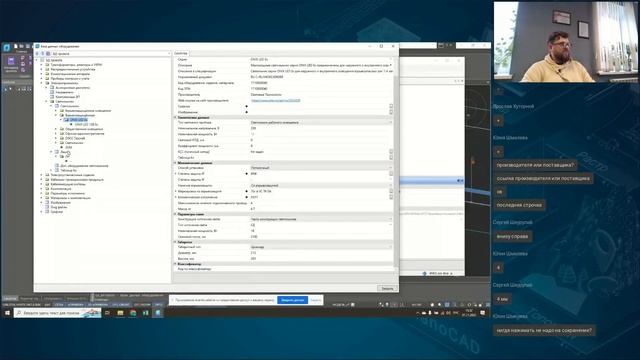Collapse the Технические данные section
This screenshot has width=640, height=360.
coord(176,118)
